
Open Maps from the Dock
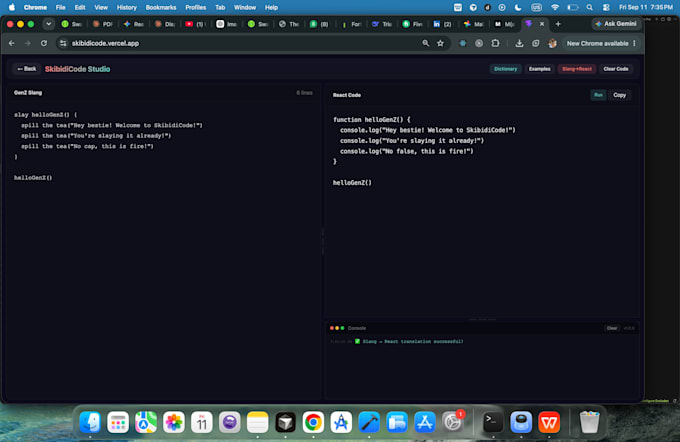click(x=146, y=422)
